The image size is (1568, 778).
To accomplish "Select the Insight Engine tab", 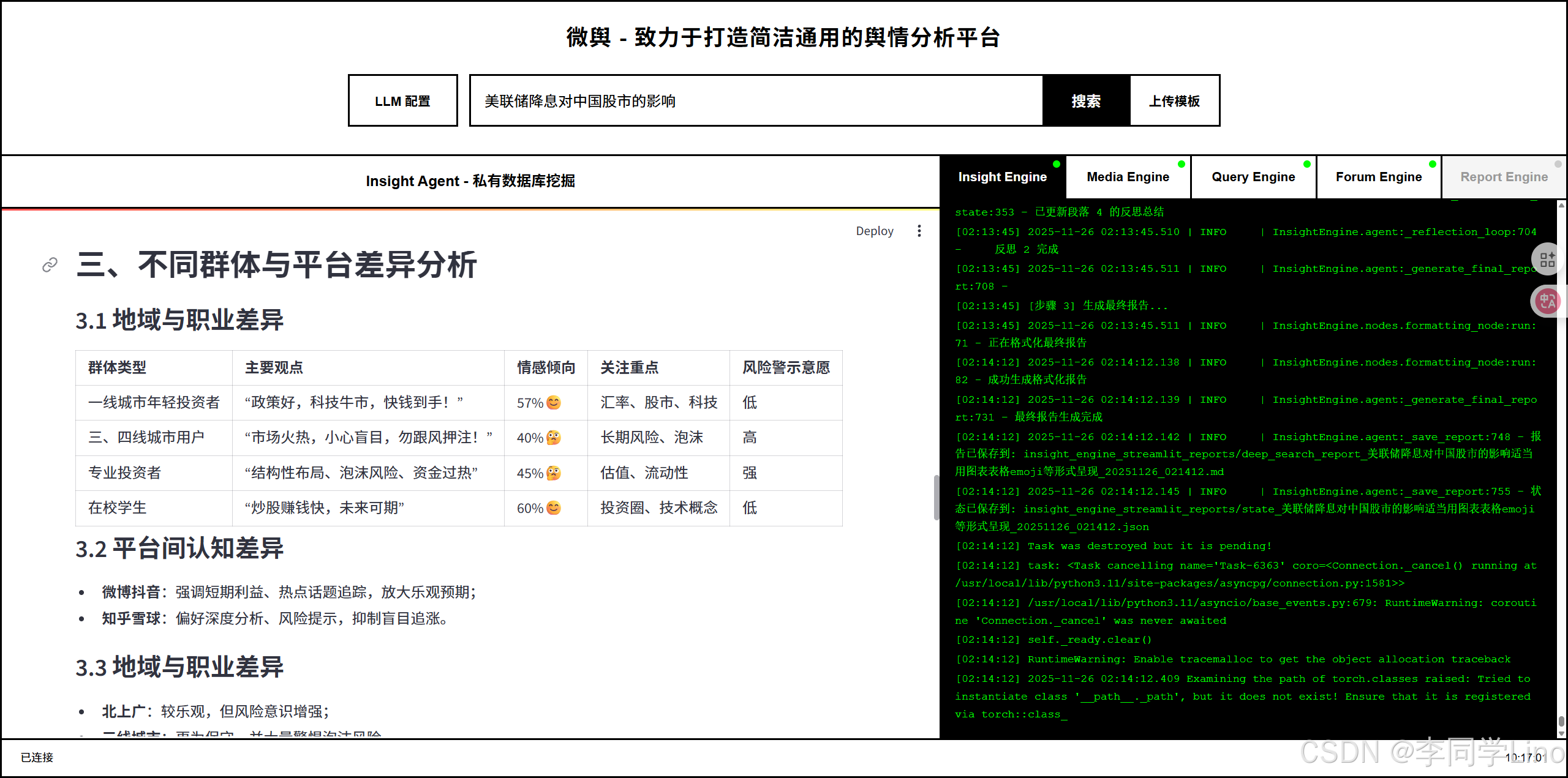I will click(1002, 178).
